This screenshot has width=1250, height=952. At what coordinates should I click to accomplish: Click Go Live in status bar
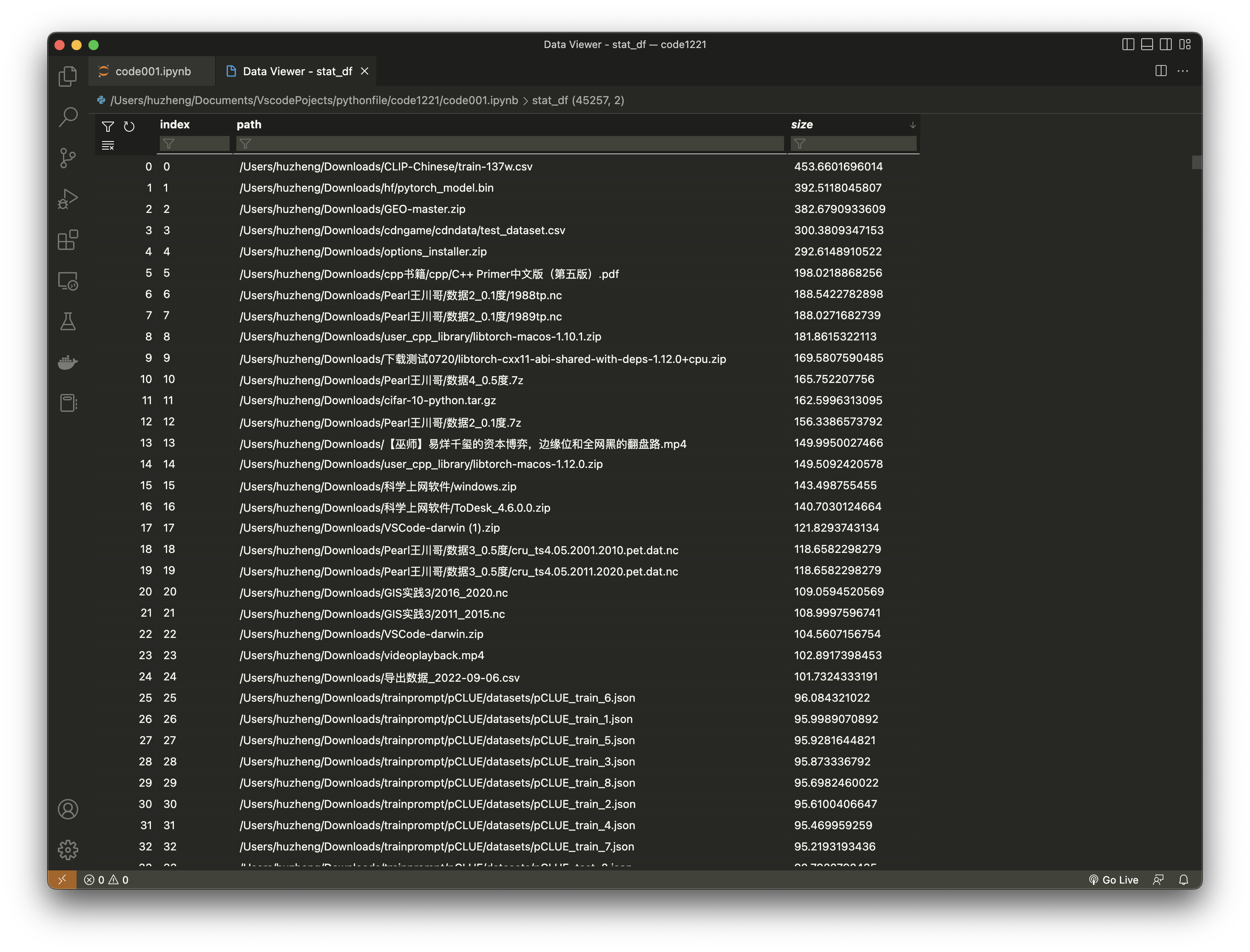pos(1114,879)
